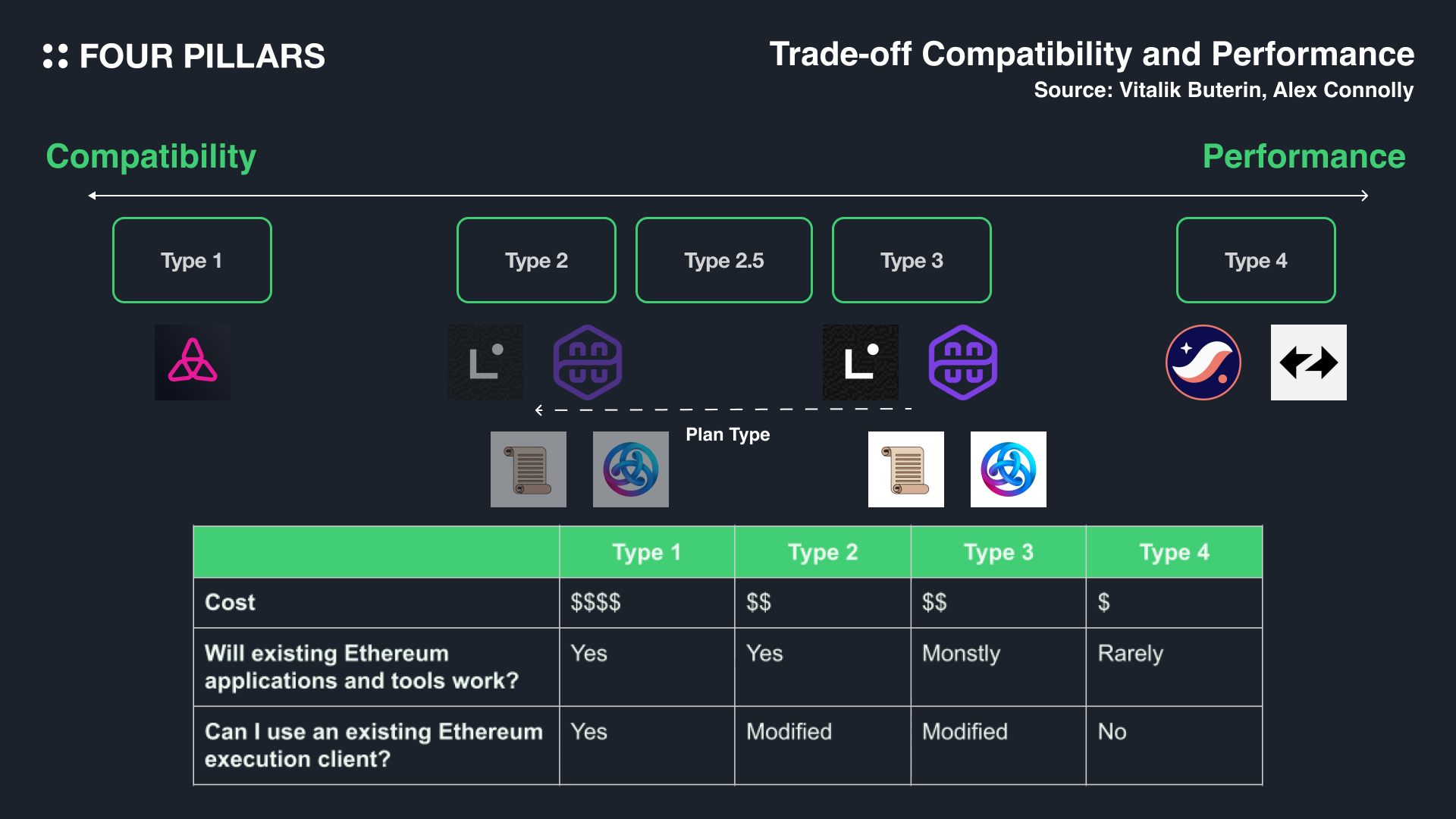This screenshot has height=819, width=1456.
Task: Click the Four Pillars dots logo
Action: point(55,56)
